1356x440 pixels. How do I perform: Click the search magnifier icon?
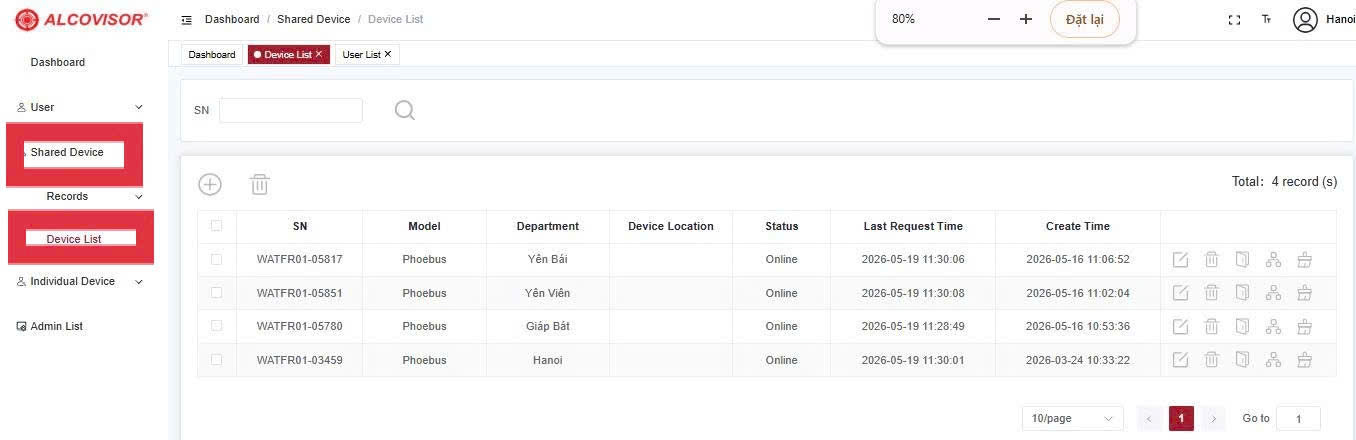click(404, 110)
